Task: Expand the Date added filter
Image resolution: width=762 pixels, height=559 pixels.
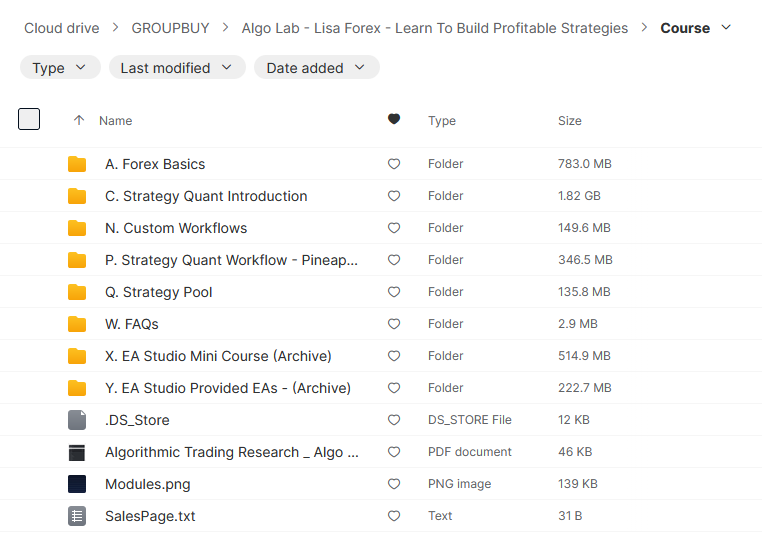Action: (x=316, y=68)
